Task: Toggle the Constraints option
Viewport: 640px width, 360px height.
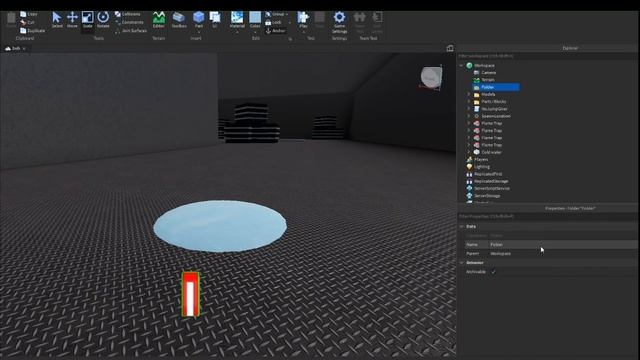Action: tap(129, 22)
